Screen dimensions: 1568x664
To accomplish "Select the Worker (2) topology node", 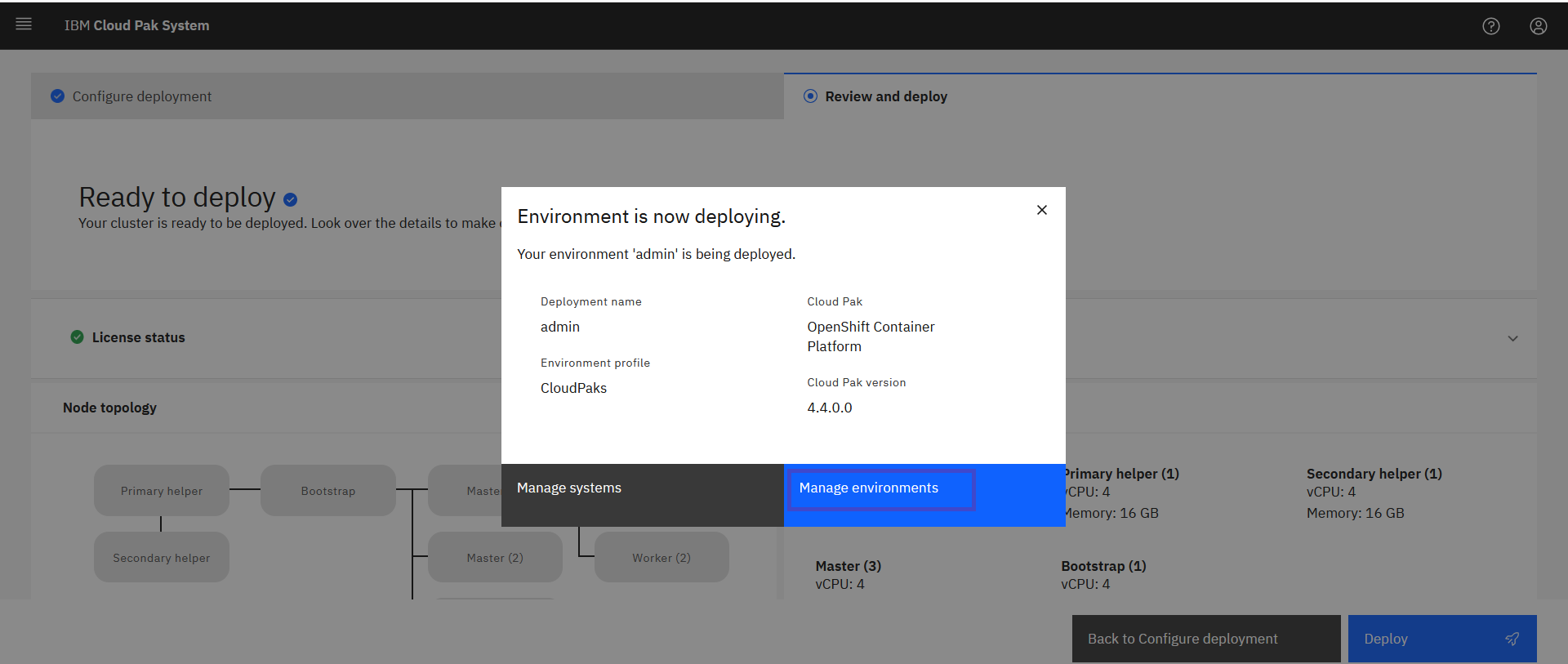I will [661, 558].
